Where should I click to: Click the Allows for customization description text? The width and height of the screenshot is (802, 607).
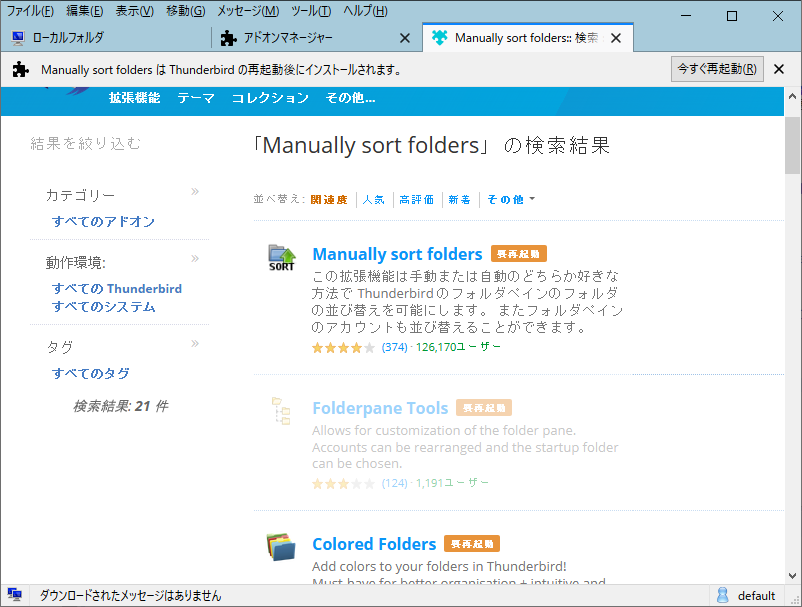[x=465, y=447]
